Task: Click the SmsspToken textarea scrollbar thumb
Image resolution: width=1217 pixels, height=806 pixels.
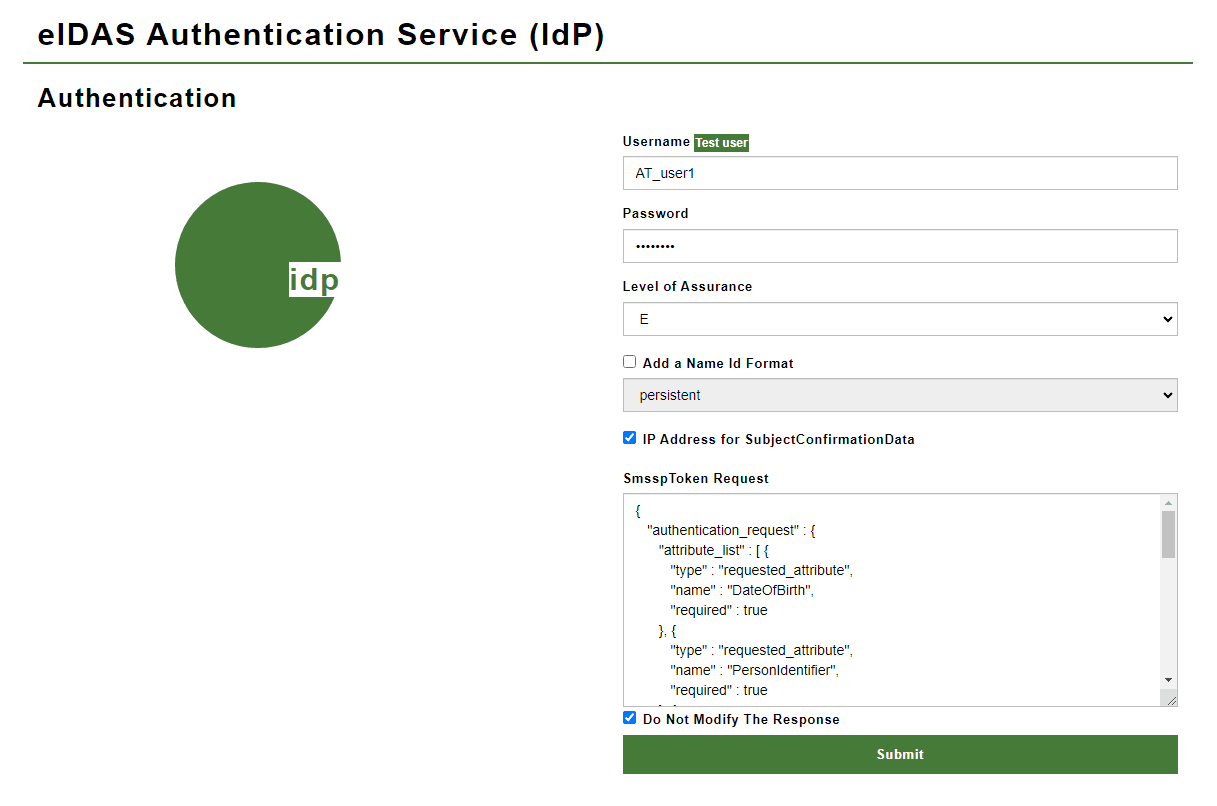Action: [x=1167, y=534]
